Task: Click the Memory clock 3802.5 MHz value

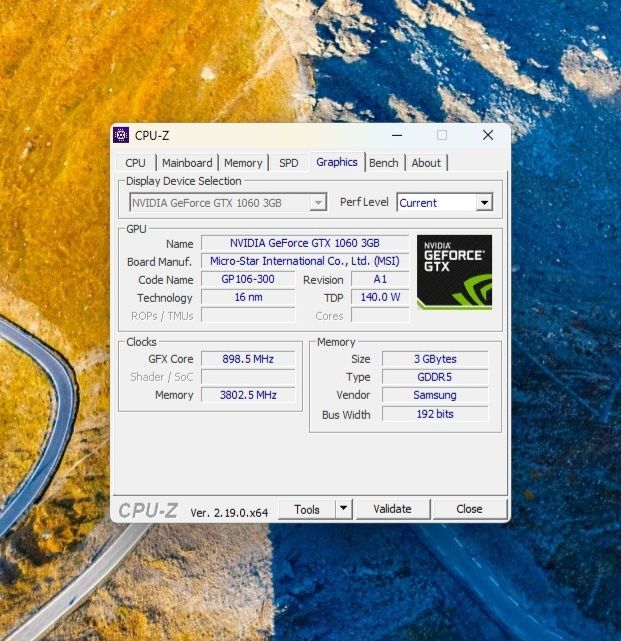Action: coord(248,395)
